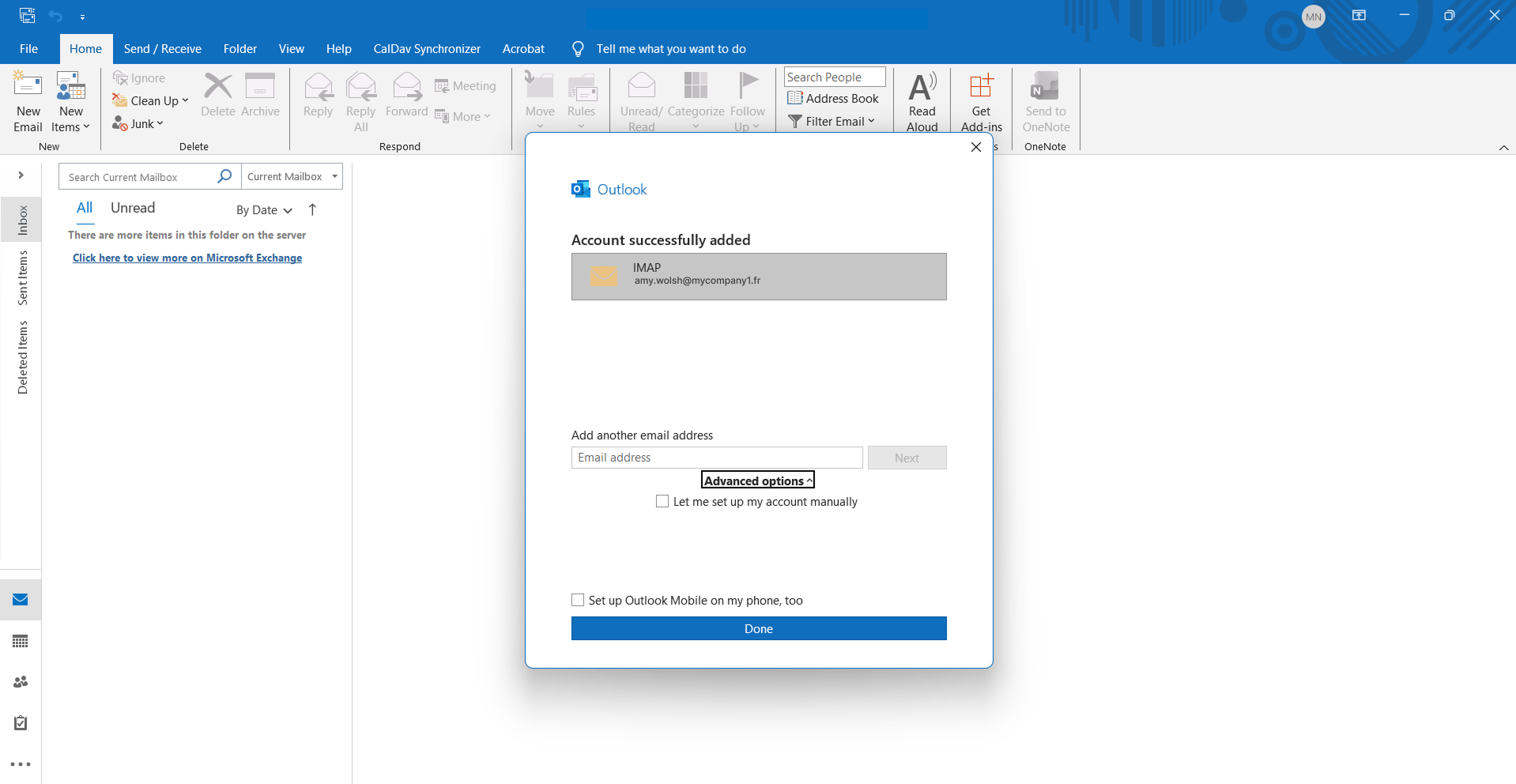Open the Filter Email dropdown

click(x=832, y=121)
